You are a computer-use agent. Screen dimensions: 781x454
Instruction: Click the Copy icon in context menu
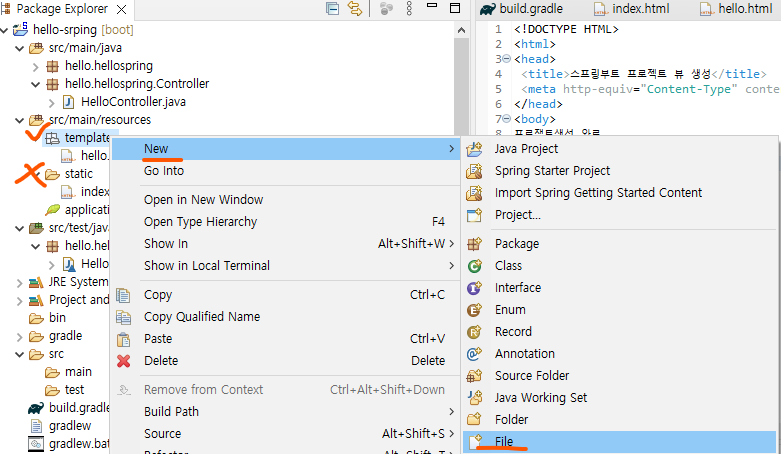click(x=123, y=295)
